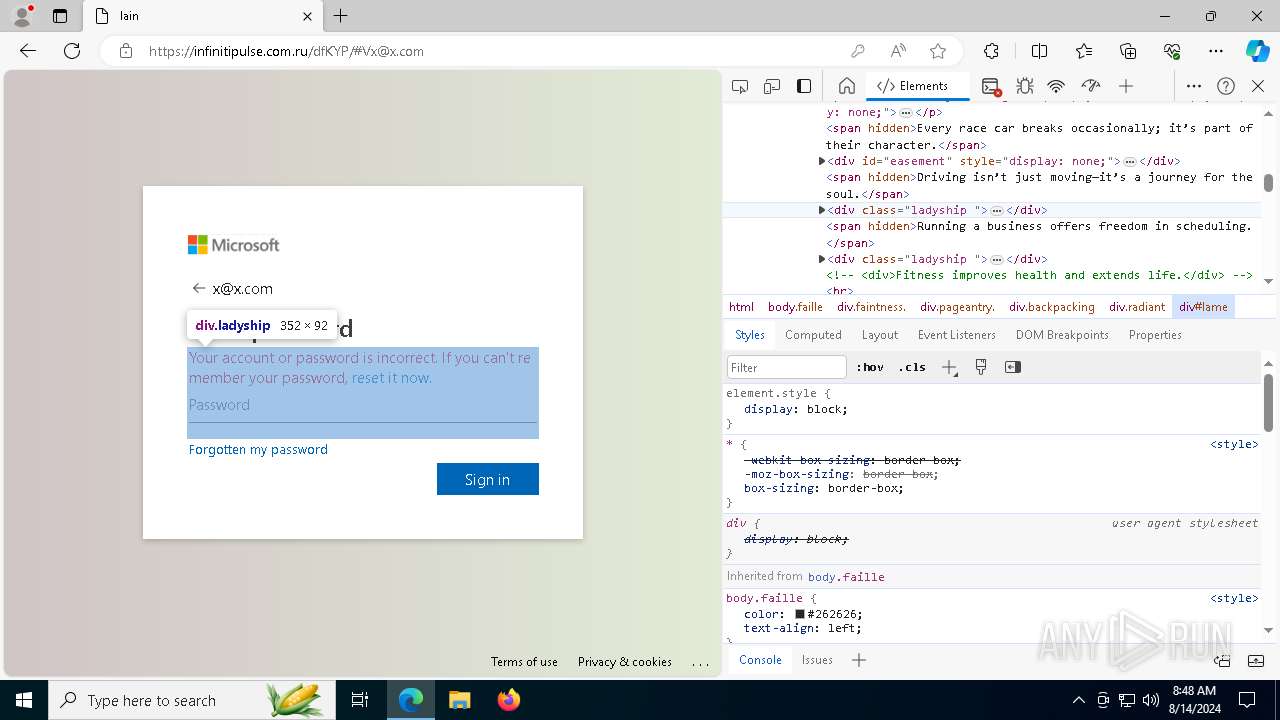1280x720 pixels.
Task: Toggle the .cls class editor
Action: click(x=912, y=367)
